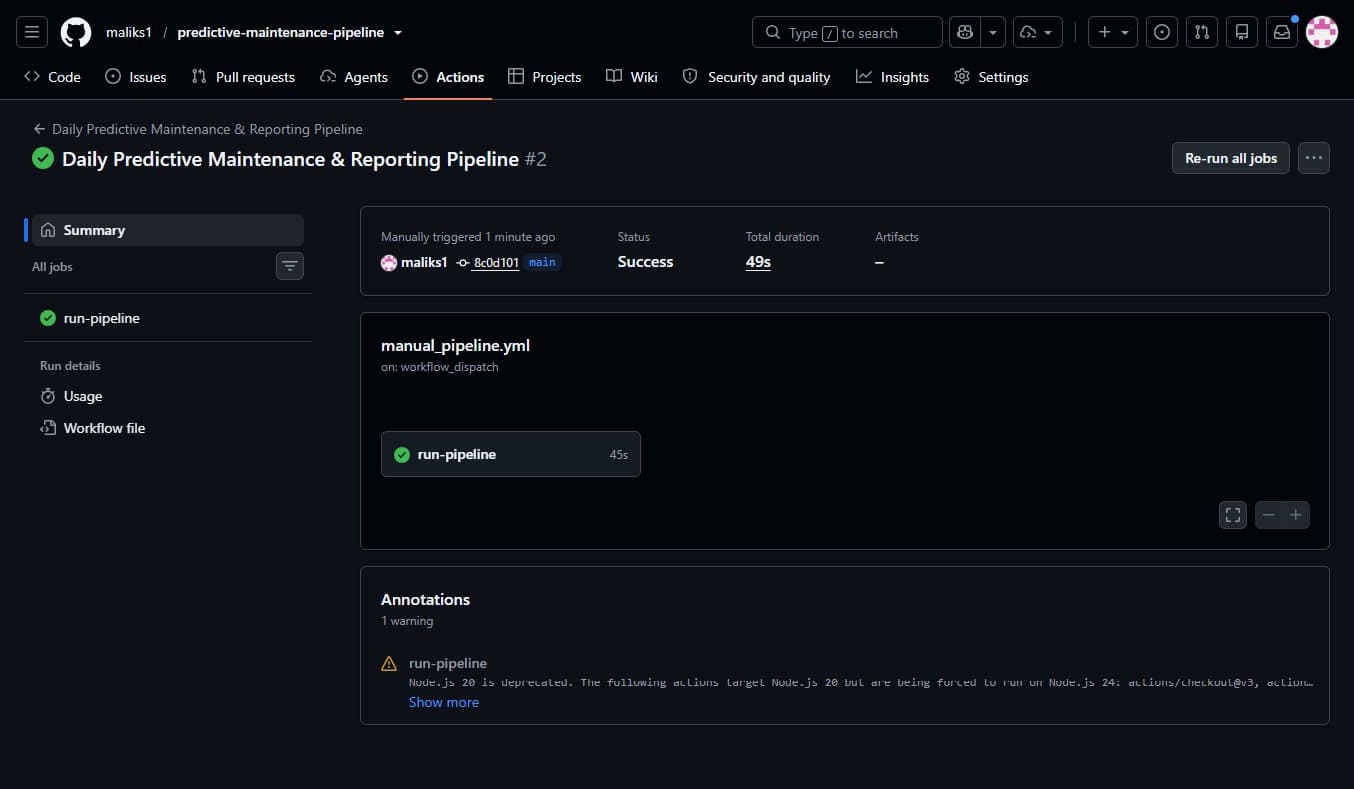Open repositories icon in top bar

(1241, 32)
